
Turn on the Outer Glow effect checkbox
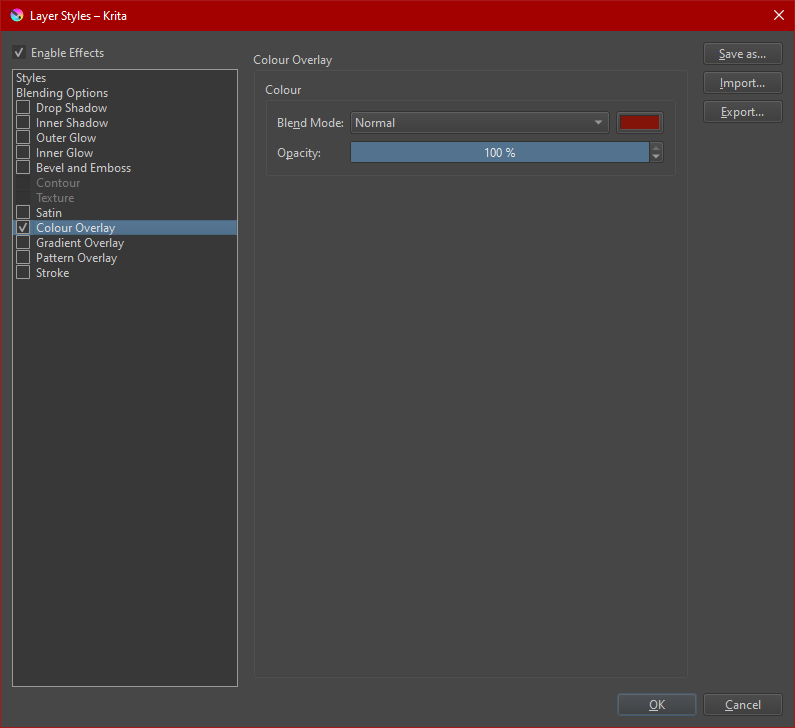click(23, 138)
